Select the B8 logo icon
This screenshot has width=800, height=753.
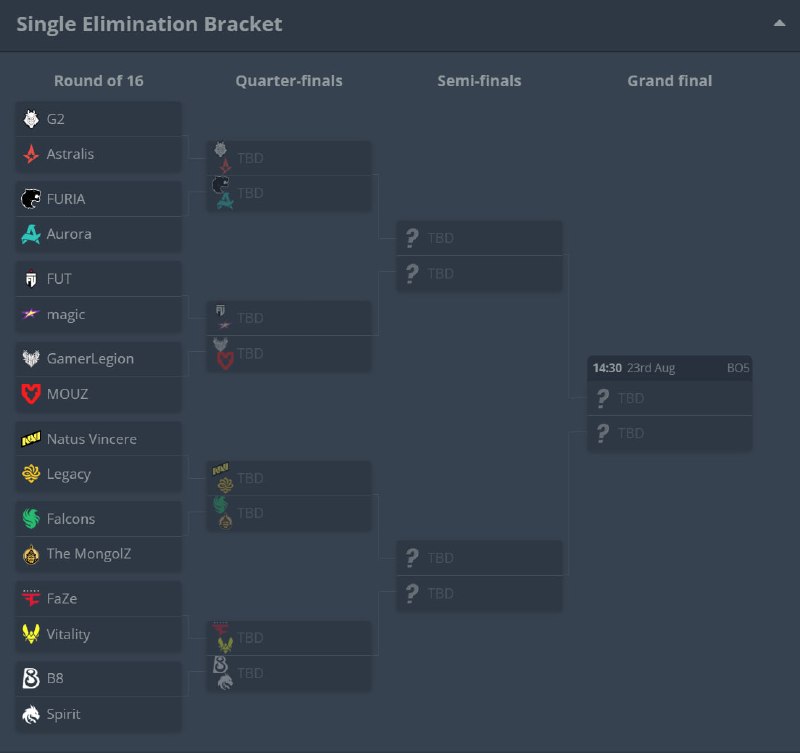pos(31,679)
